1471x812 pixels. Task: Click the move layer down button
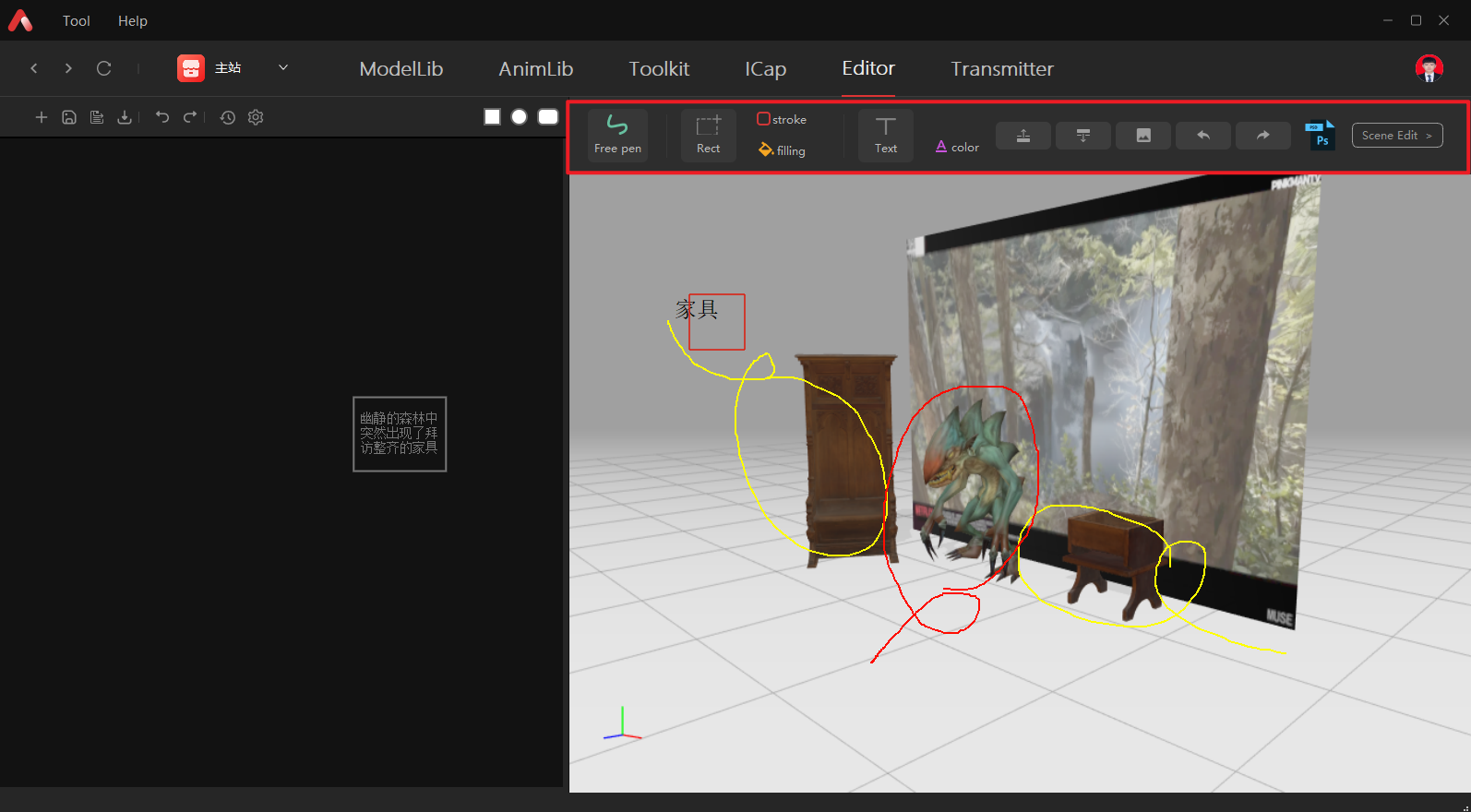[x=1083, y=136]
